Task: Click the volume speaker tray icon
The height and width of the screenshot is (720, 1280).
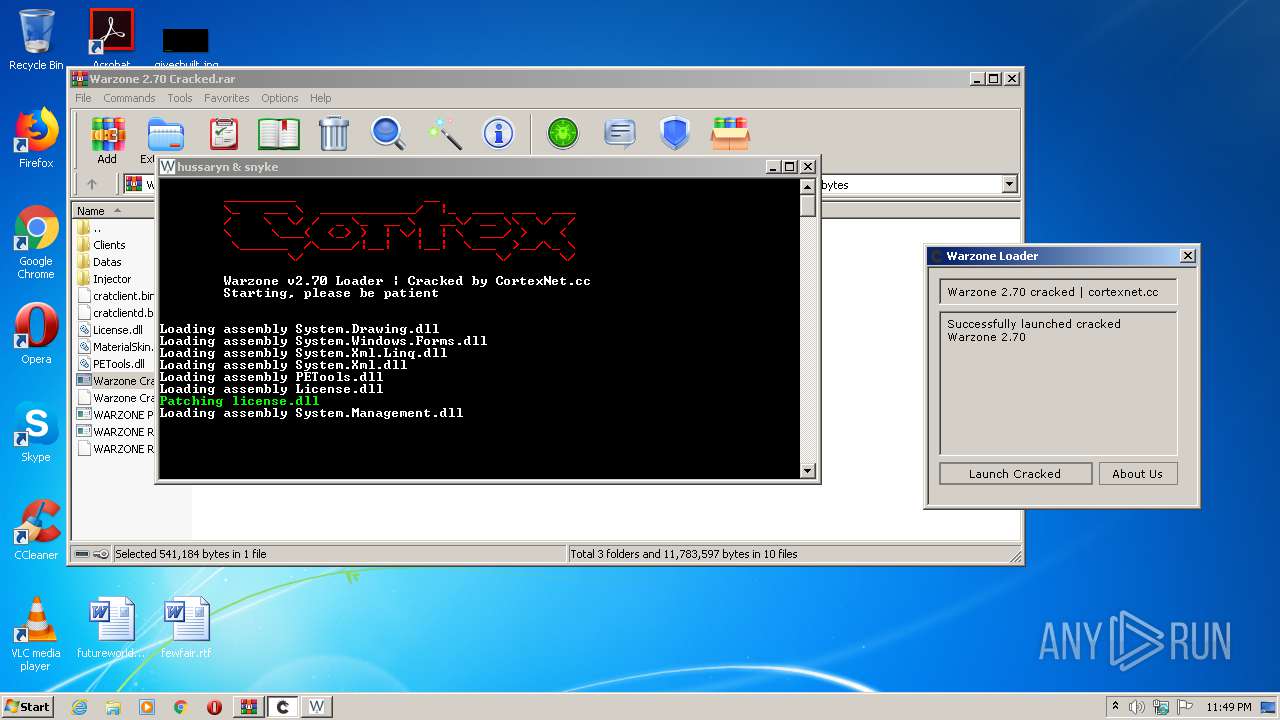Action: coord(1136,707)
